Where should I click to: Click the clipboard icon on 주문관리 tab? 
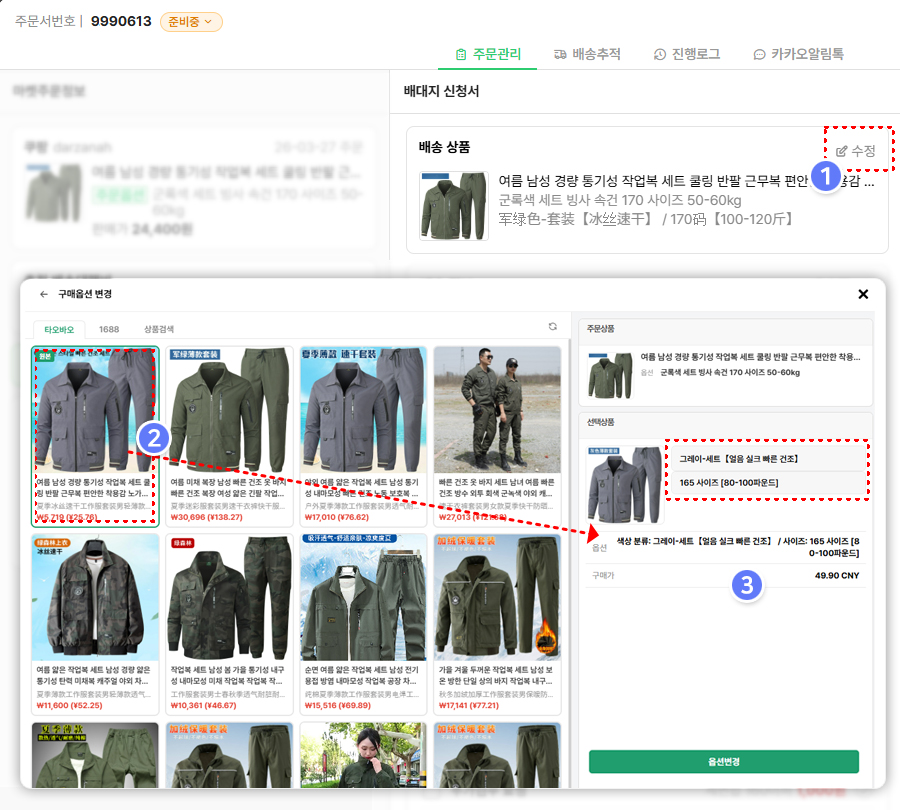(460, 54)
